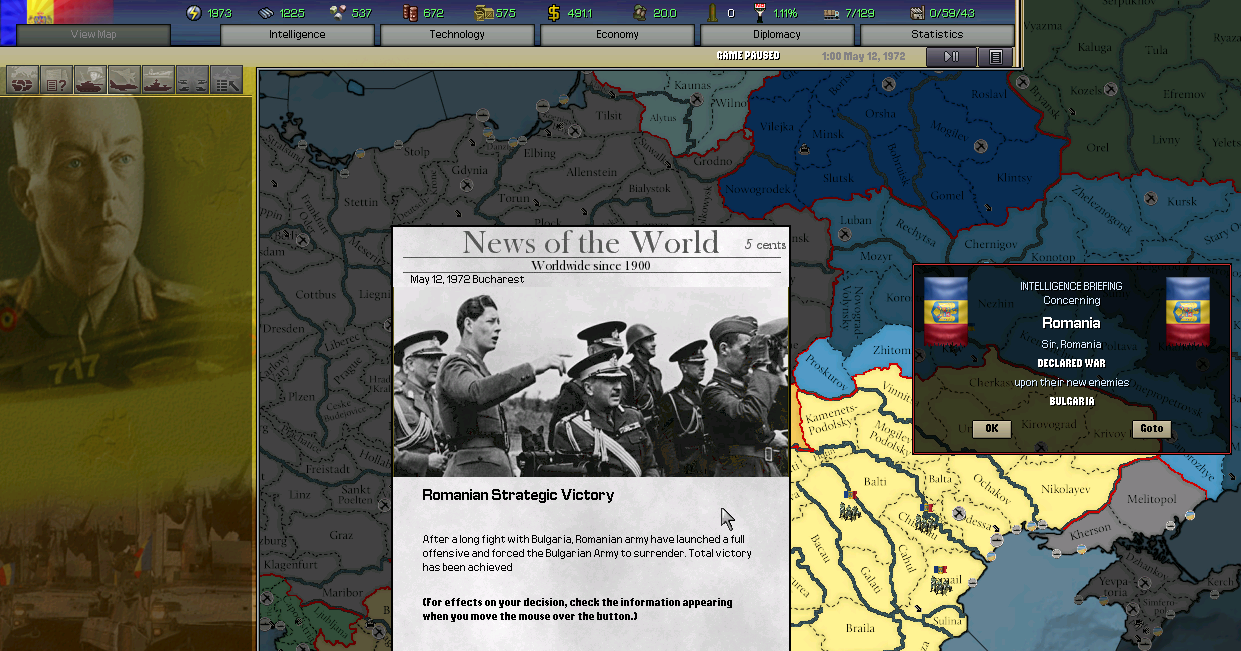Check energy reserves via lightning icon
This screenshot has height=651, width=1241.
(x=194, y=13)
